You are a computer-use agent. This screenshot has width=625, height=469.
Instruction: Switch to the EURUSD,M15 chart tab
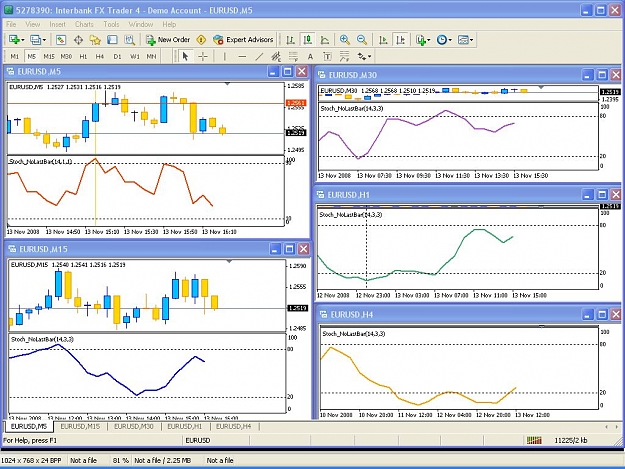click(x=80, y=426)
